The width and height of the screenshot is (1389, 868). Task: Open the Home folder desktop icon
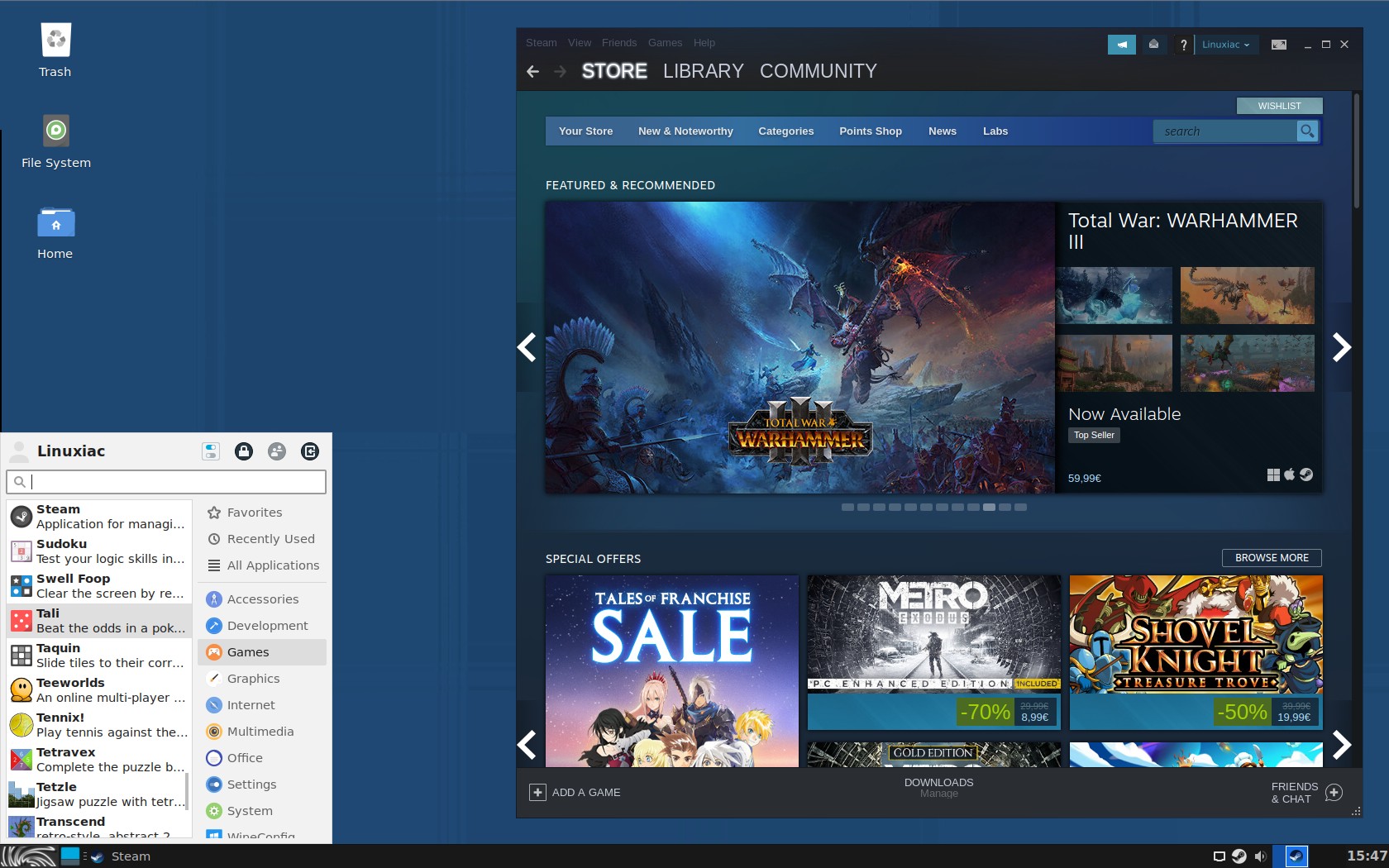click(55, 231)
